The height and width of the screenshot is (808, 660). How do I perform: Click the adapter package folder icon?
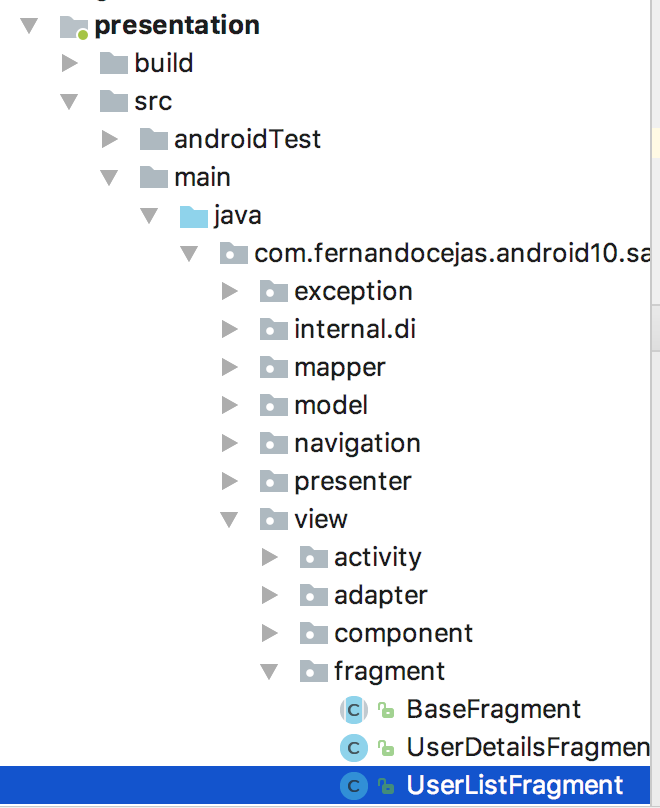point(313,595)
